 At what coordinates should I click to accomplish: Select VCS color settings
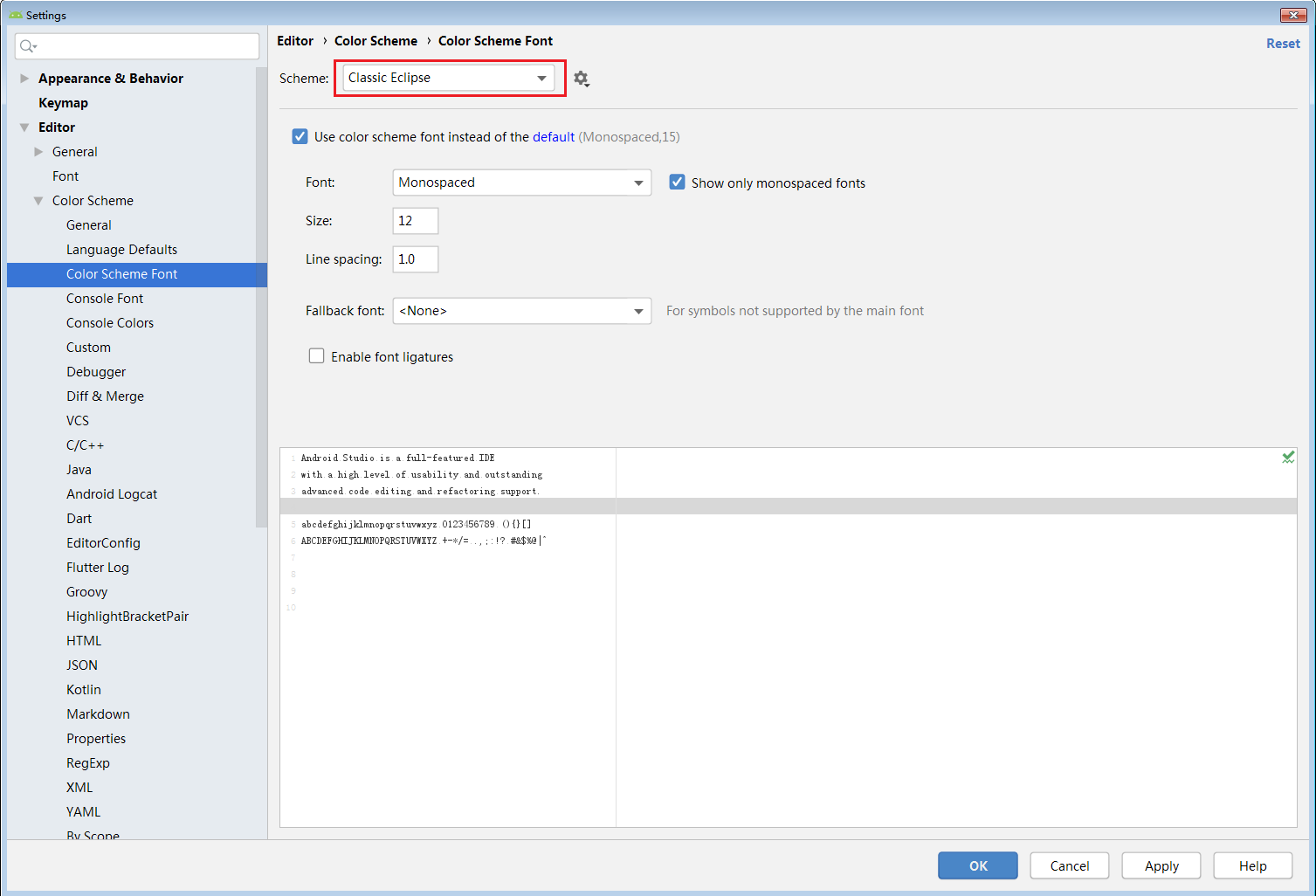point(78,421)
